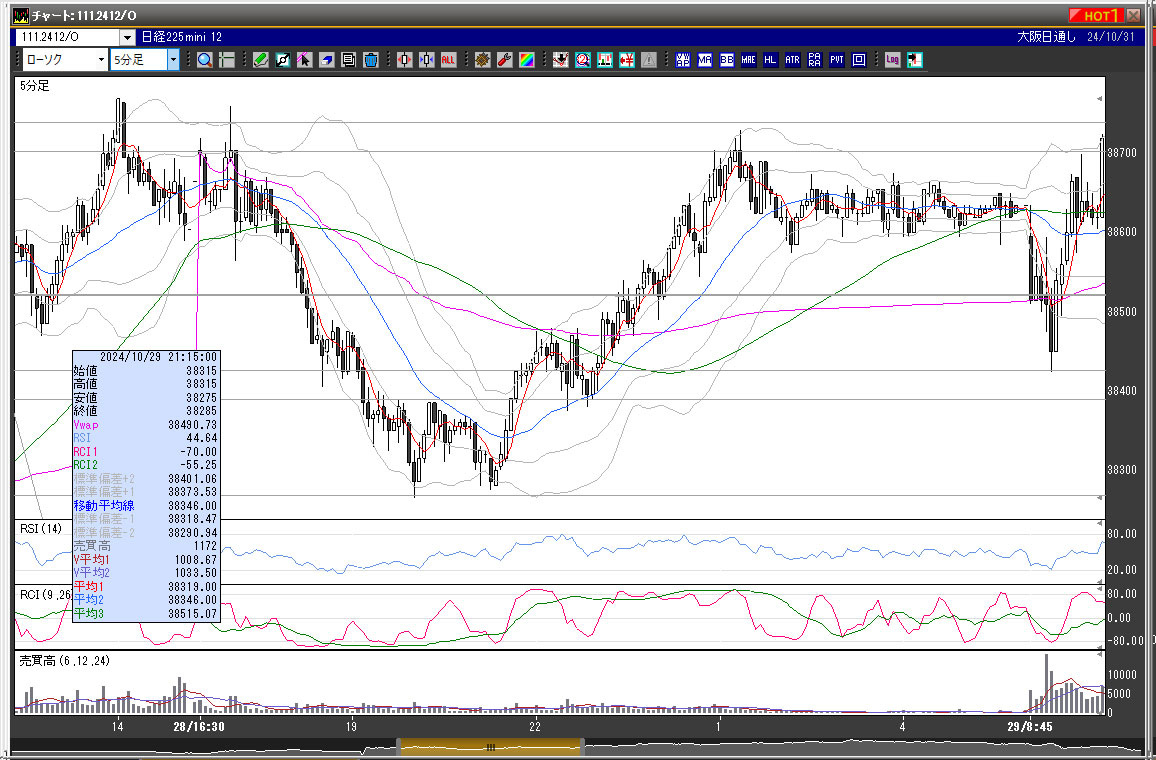The height and width of the screenshot is (760, 1156).
Task: Select the crosshair cursor tool icon
Action: 226,60
